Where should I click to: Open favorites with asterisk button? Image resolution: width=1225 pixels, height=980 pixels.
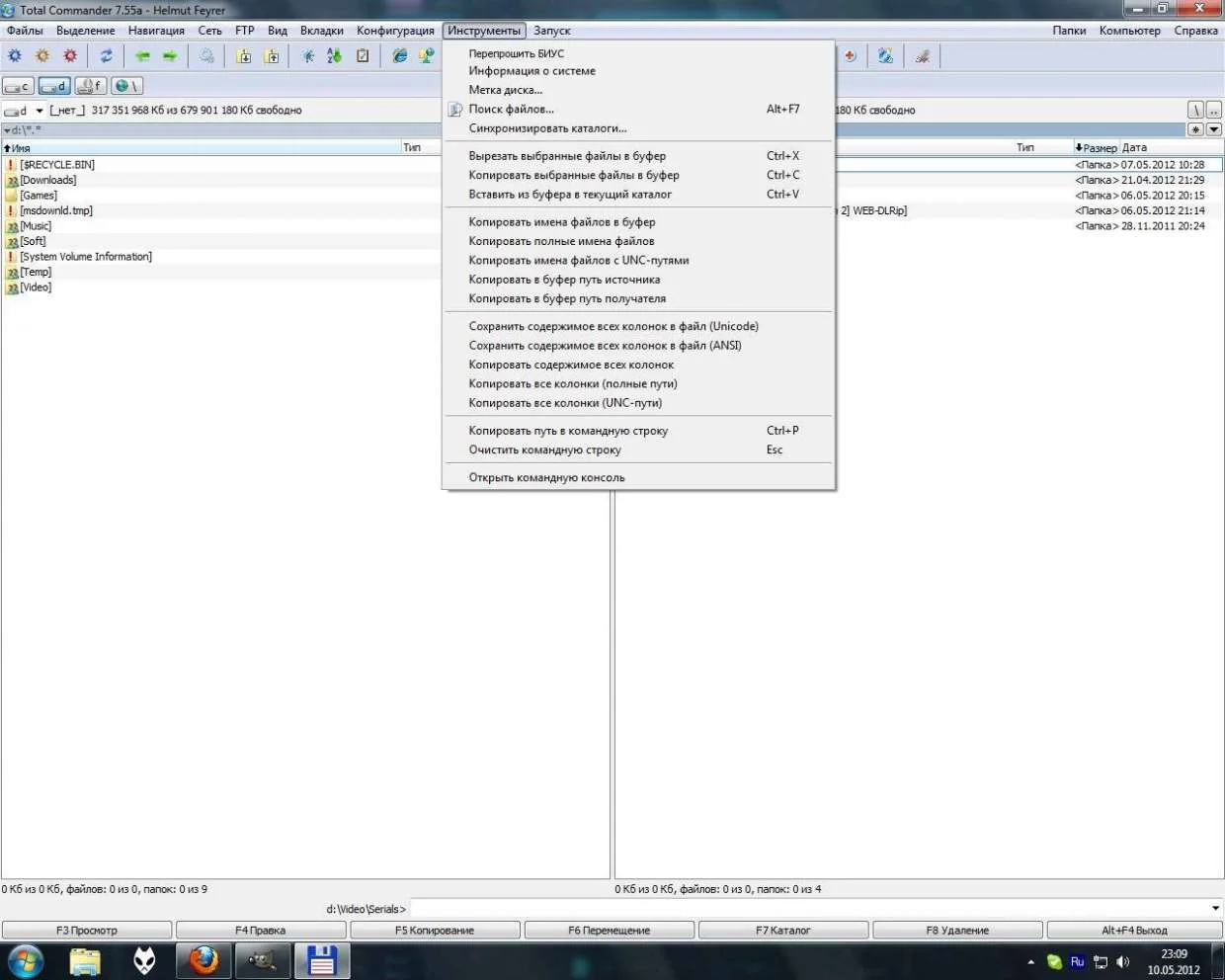click(1195, 129)
